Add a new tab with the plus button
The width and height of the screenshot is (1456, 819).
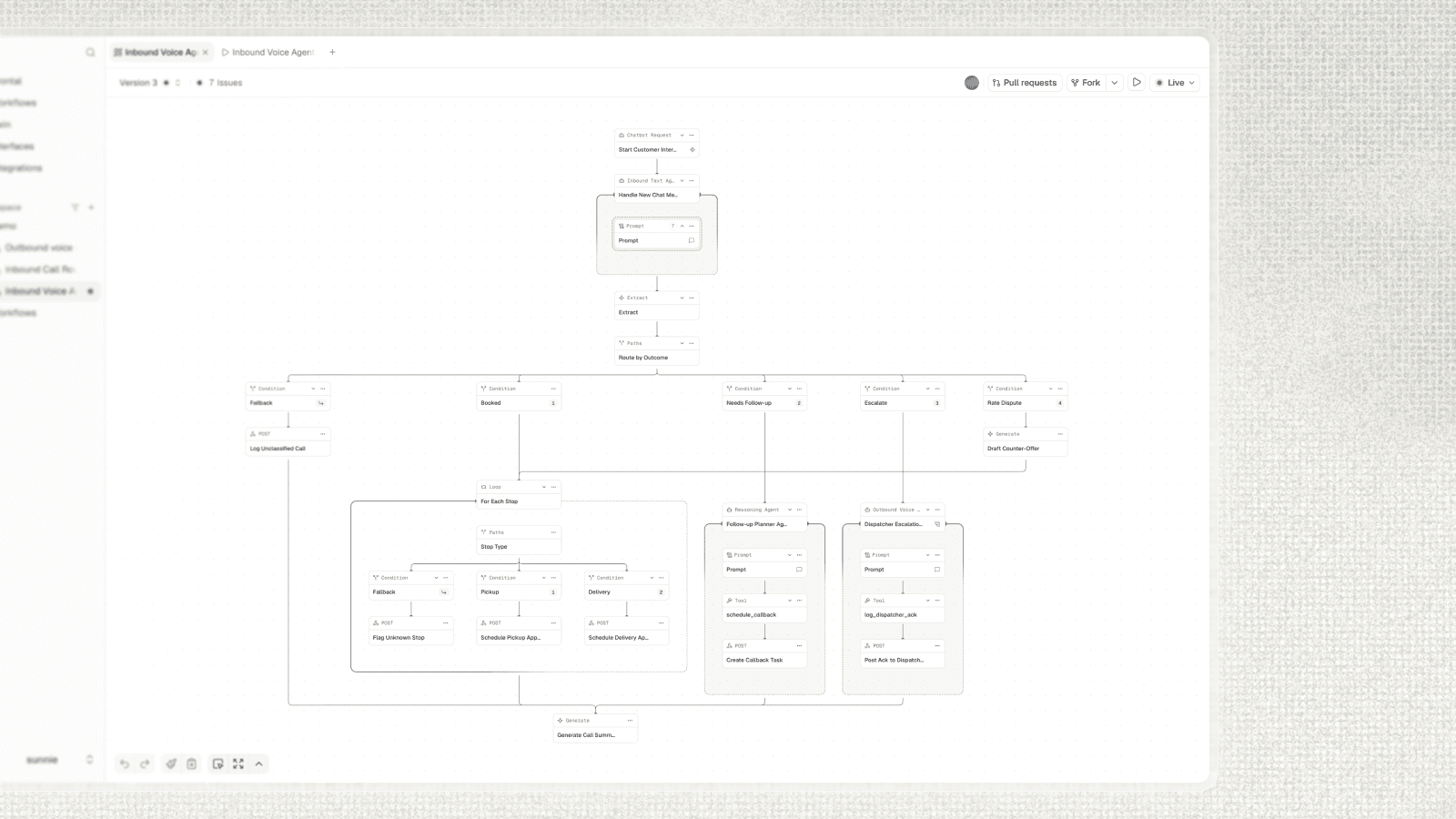pyautogui.click(x=332, y=52)
